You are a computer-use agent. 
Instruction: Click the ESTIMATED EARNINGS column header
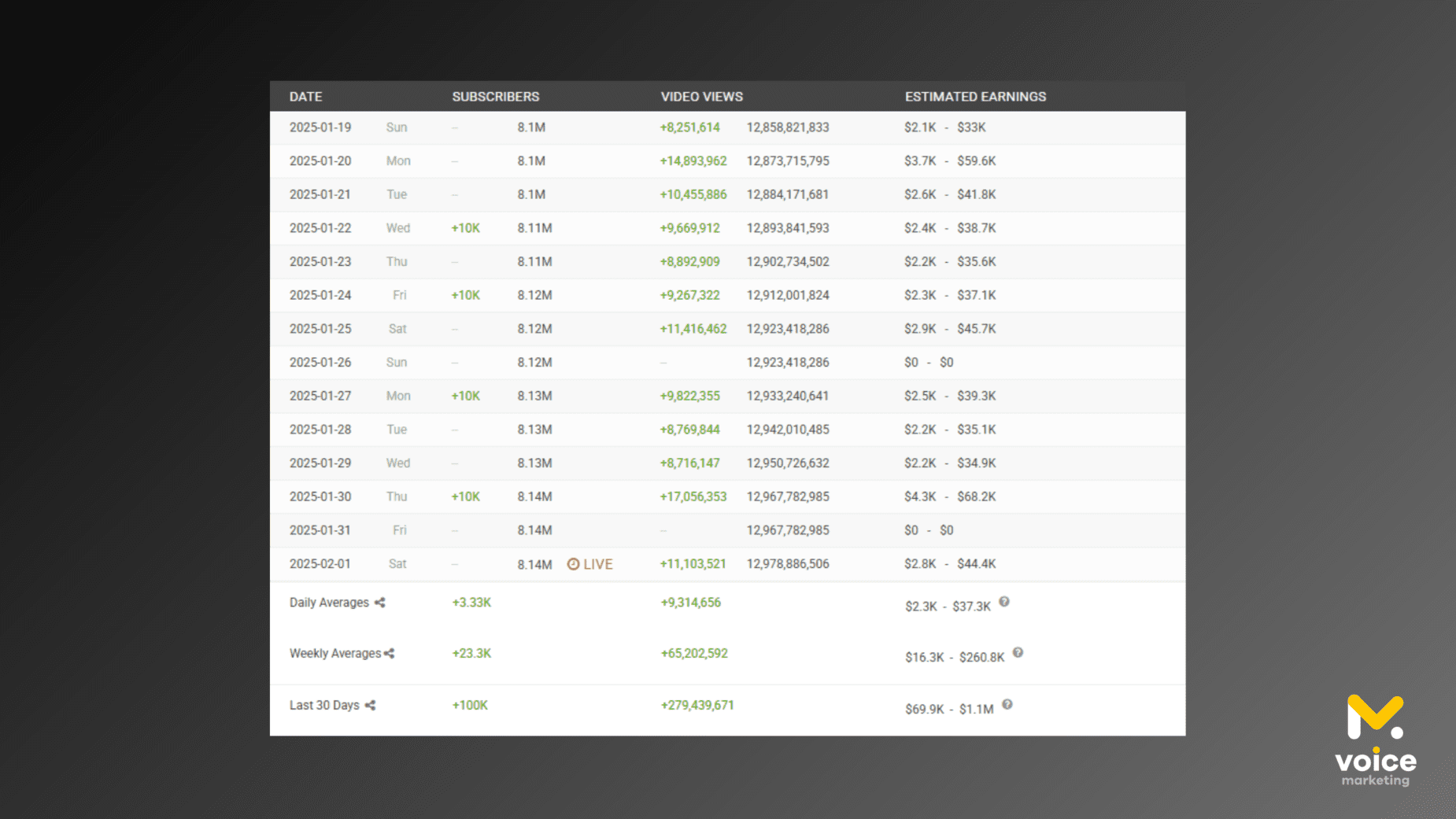[x=975, y=97]
